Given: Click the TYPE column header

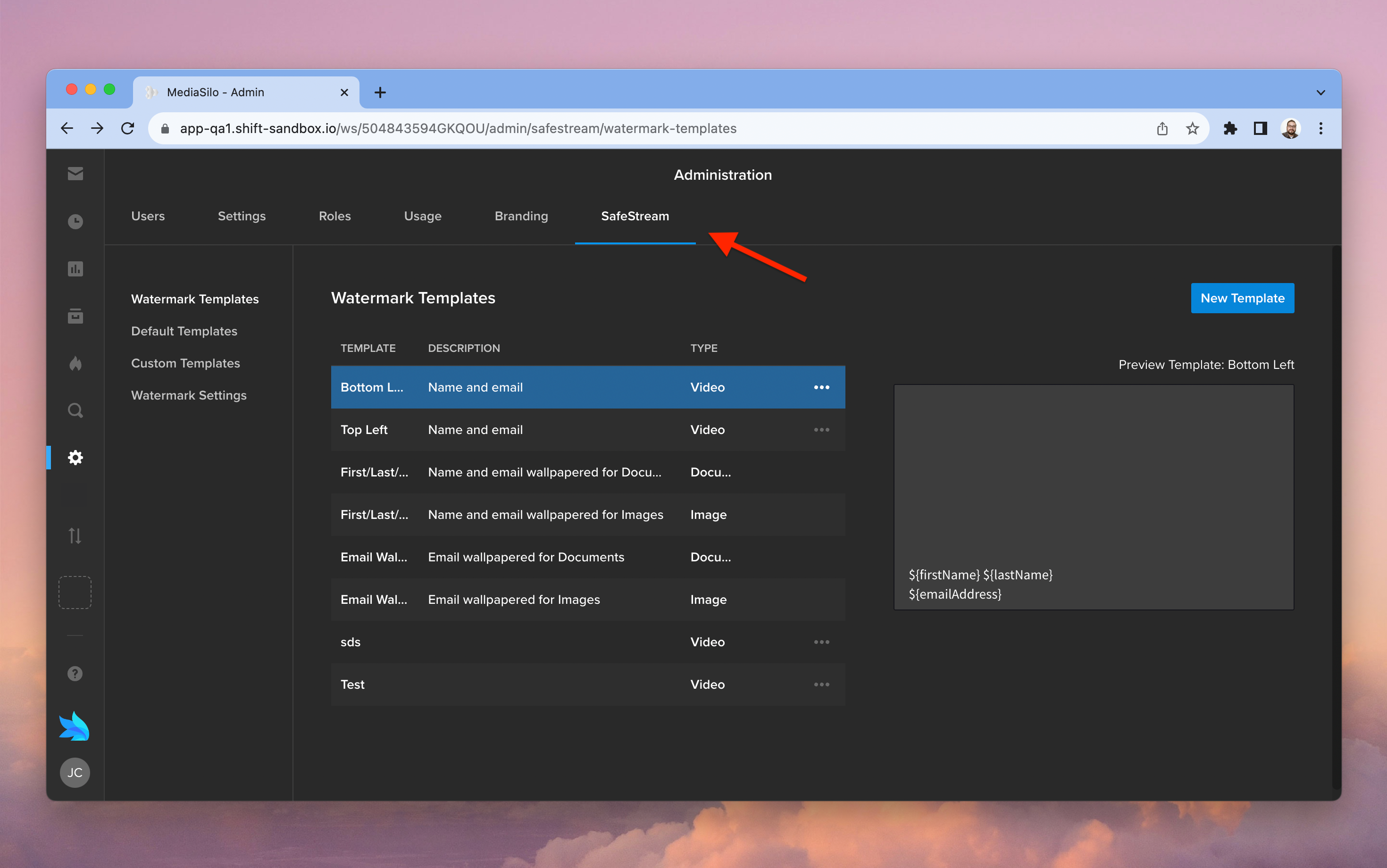Looking at the screenshot, I should 704,349.
